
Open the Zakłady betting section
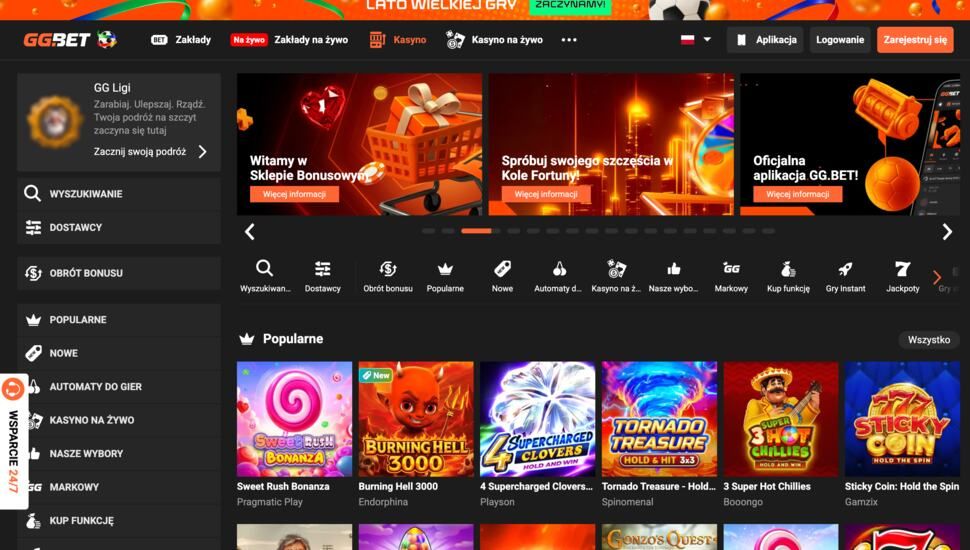point(181,40)
